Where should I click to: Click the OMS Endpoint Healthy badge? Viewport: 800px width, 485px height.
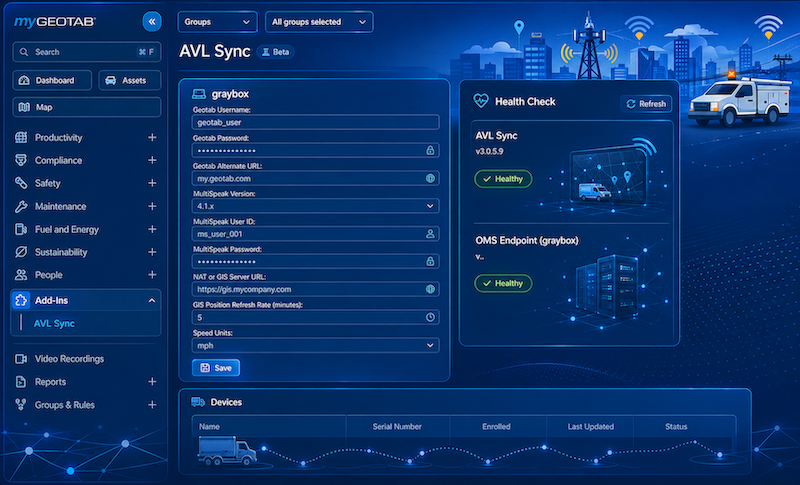click(x=503, y=283)
